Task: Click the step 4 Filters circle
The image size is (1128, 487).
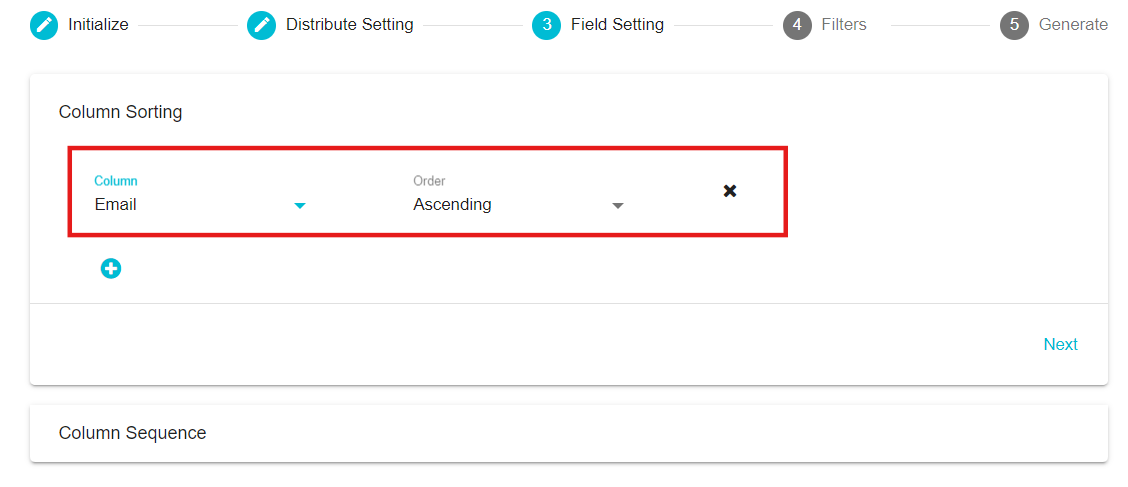Action: tap(797, 25)
